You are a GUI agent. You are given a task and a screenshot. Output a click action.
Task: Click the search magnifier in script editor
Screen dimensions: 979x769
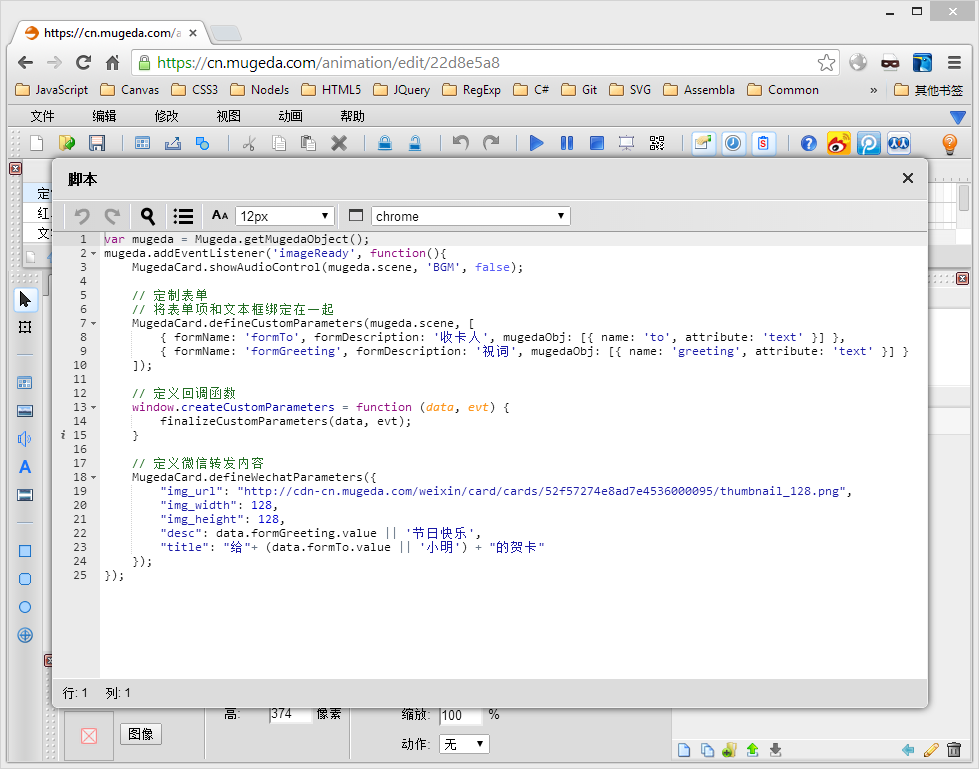pos(148,216)
